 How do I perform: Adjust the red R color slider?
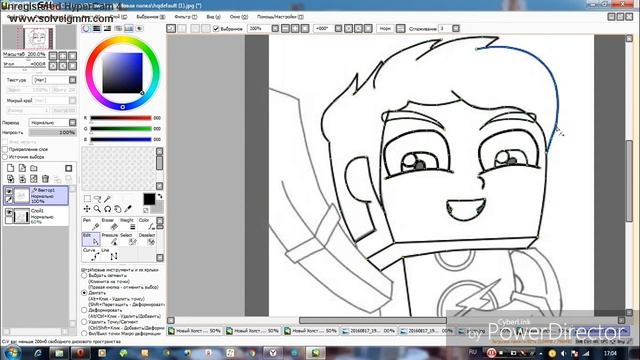[121, 118]
